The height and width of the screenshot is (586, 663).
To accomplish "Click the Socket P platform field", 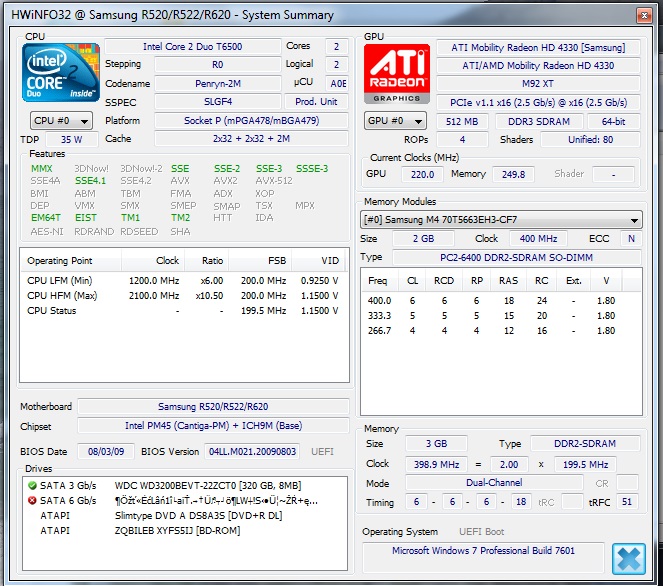I will tap(252, 120).
